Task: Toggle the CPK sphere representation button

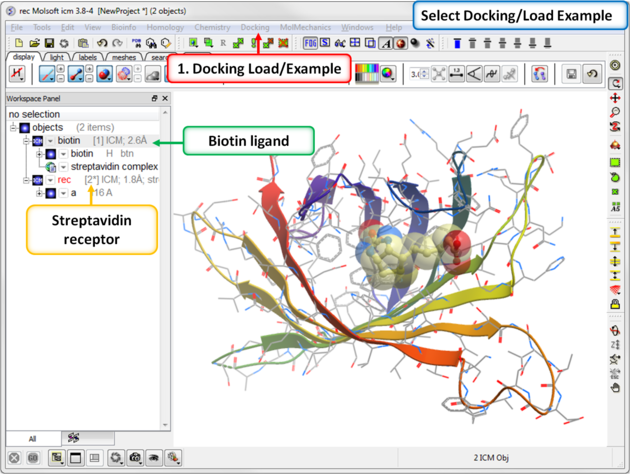Action: (x=102, y=75)
